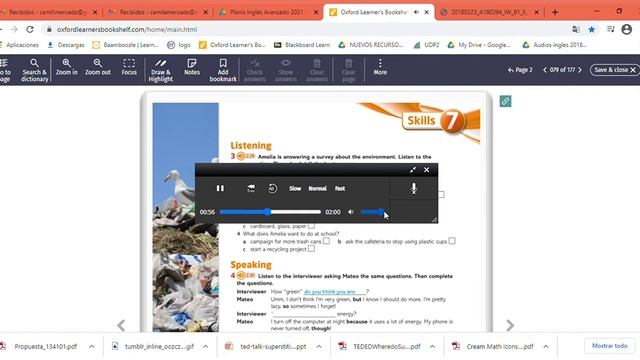Open Descargas bookmark

click(x=65, y=45)
